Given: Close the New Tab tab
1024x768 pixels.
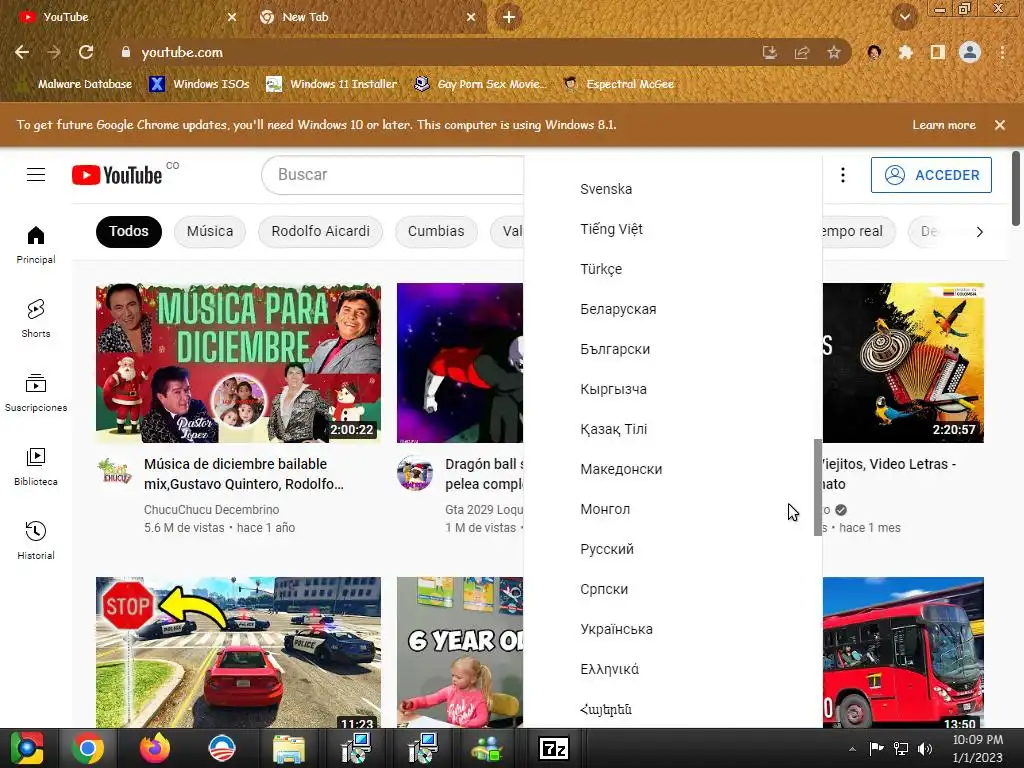Looking at the screenshot, I should 471,17.
